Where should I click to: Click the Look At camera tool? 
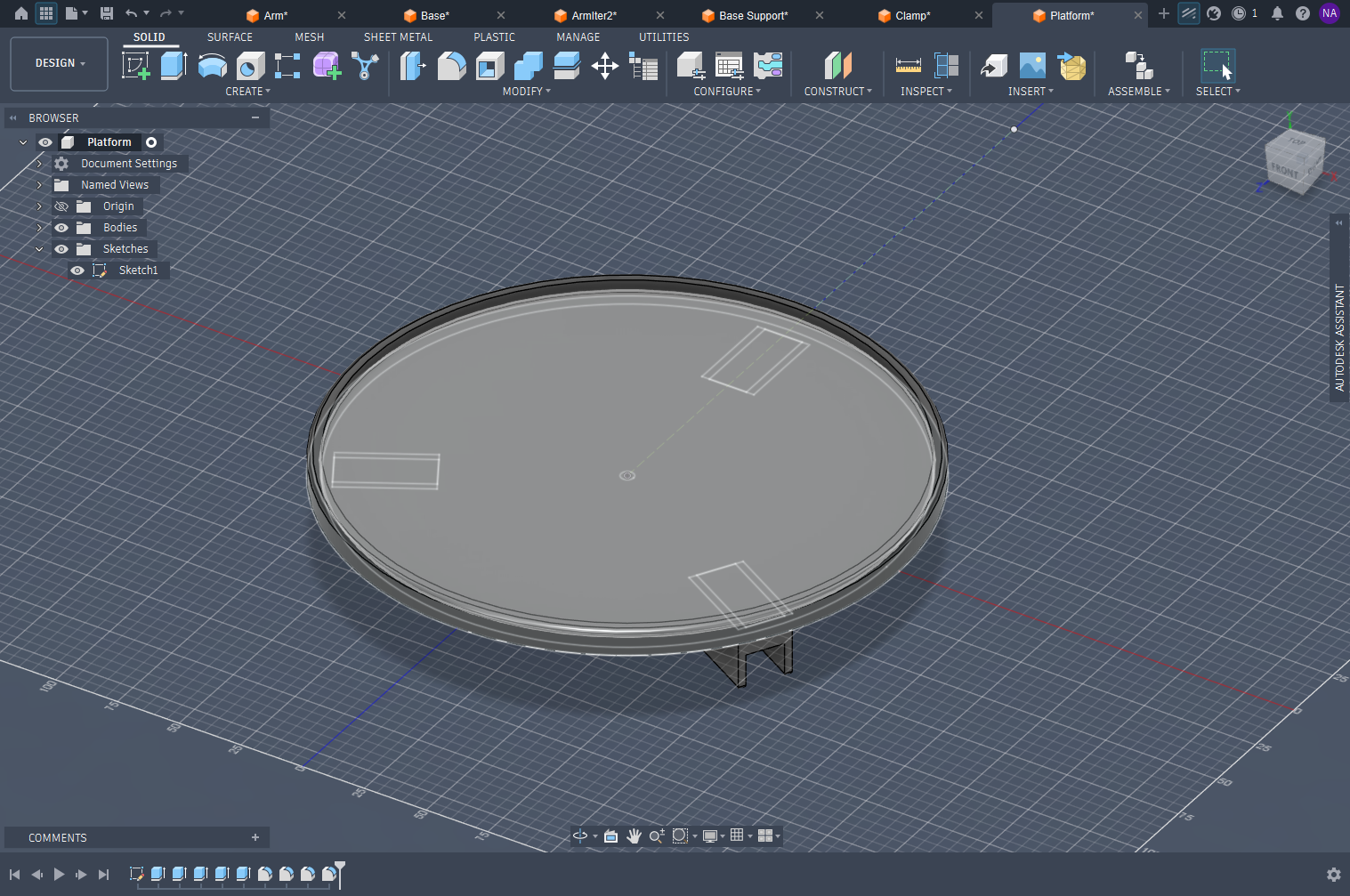click(610, 835)
